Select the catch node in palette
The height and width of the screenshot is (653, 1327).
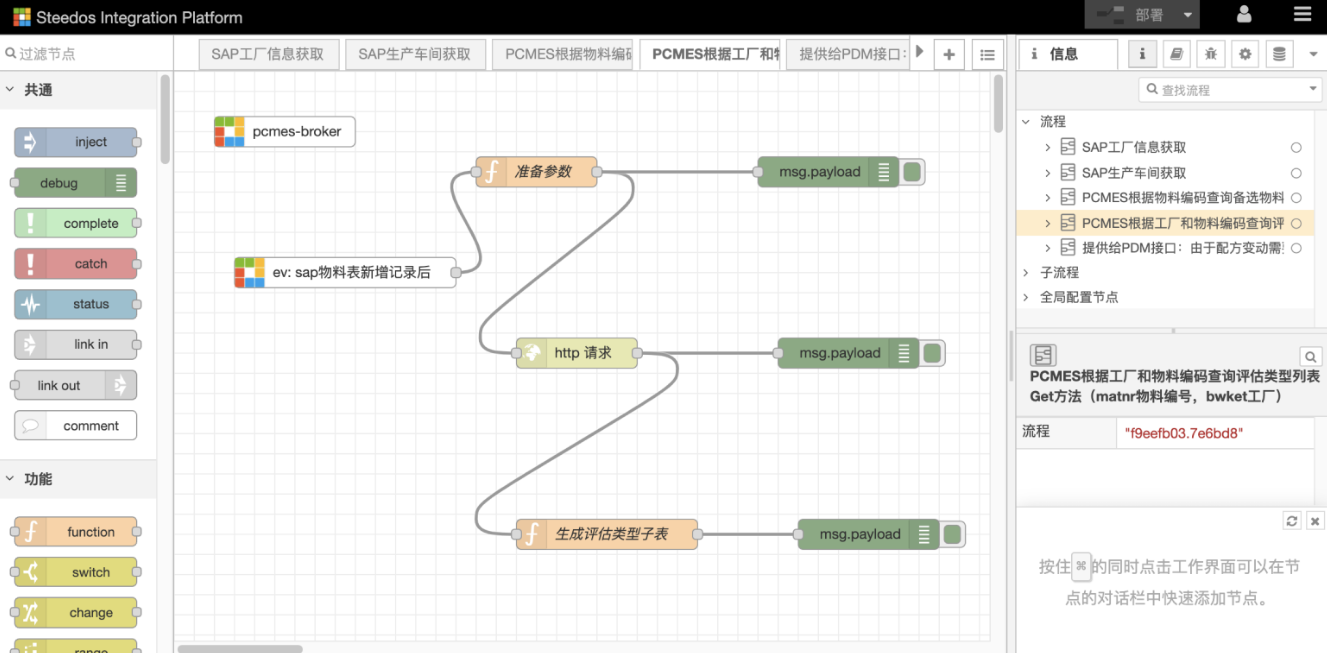76,264
